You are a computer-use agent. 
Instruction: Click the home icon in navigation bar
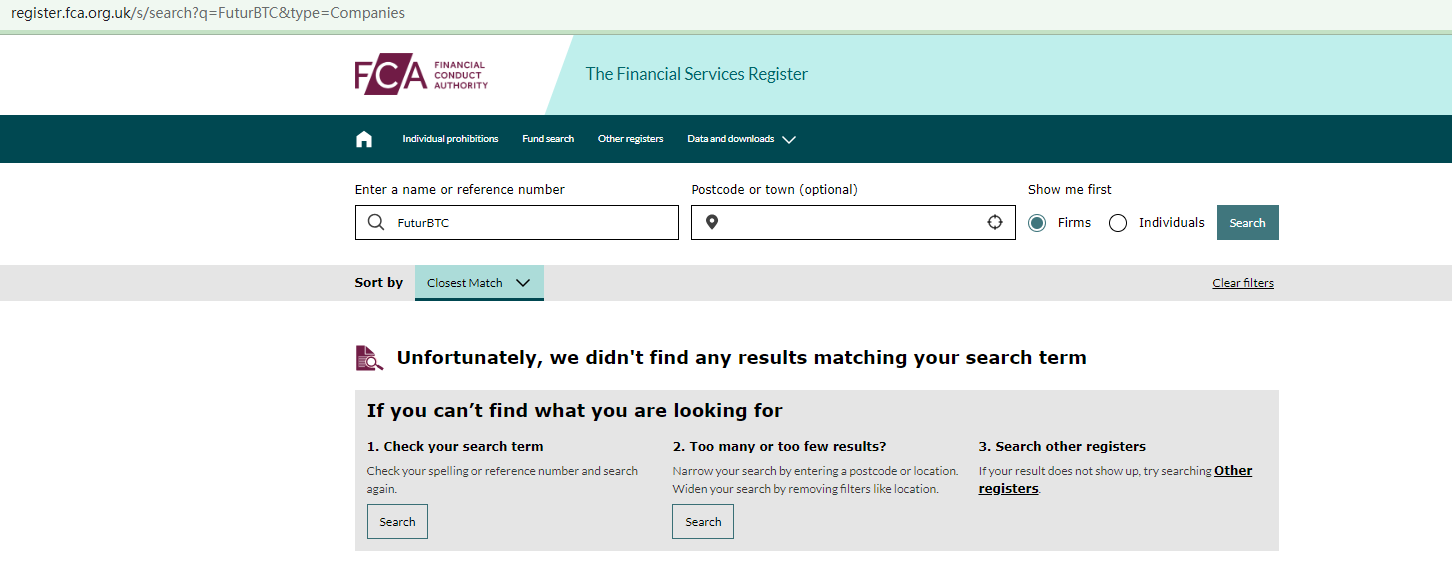(x=364, y=139)
